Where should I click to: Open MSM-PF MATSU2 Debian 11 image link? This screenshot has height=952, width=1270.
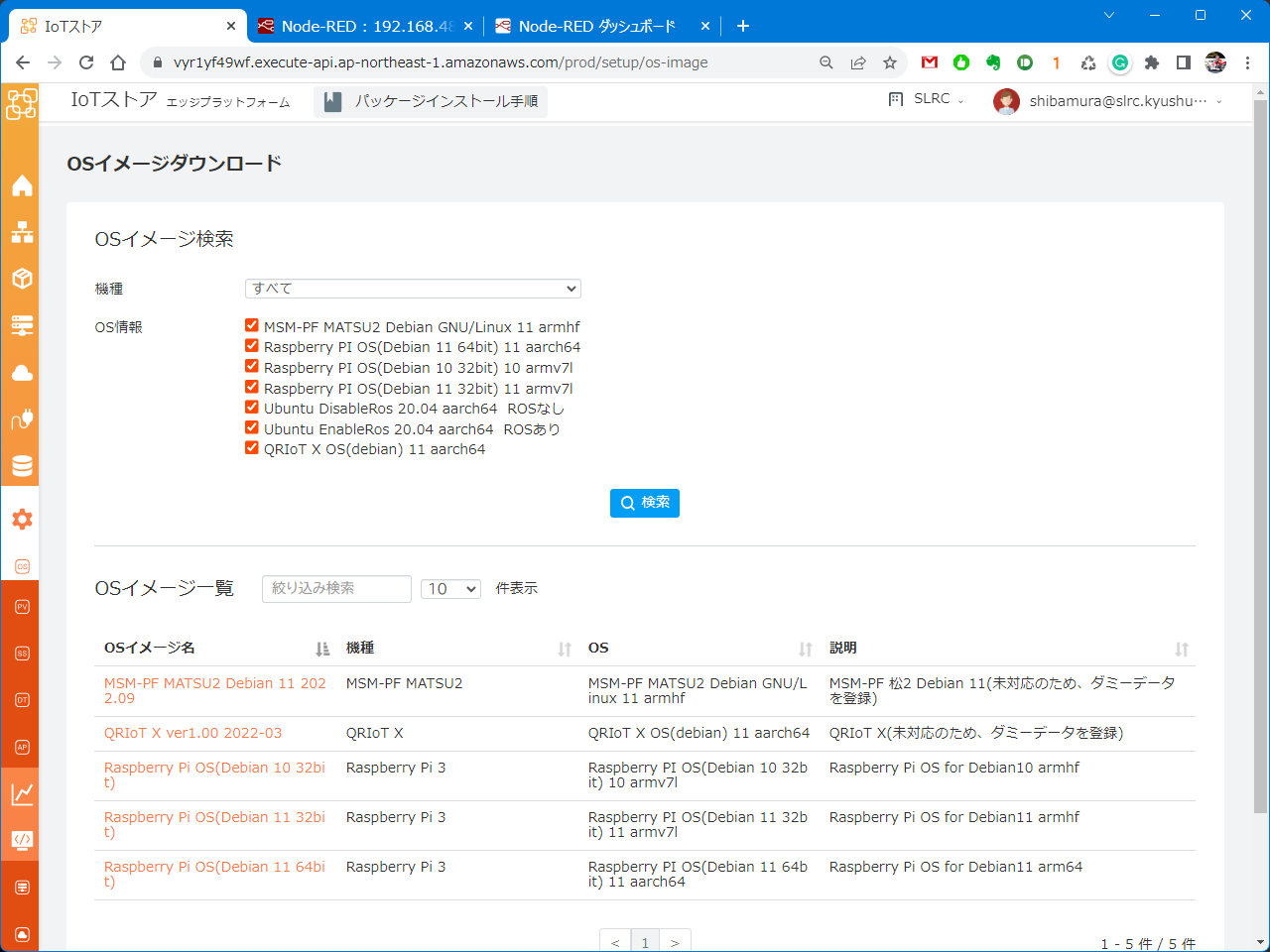215,690
